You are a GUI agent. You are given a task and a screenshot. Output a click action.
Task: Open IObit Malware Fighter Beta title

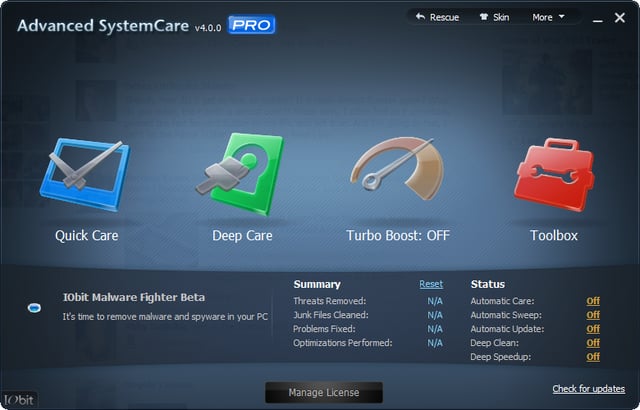tap(134, 297)
